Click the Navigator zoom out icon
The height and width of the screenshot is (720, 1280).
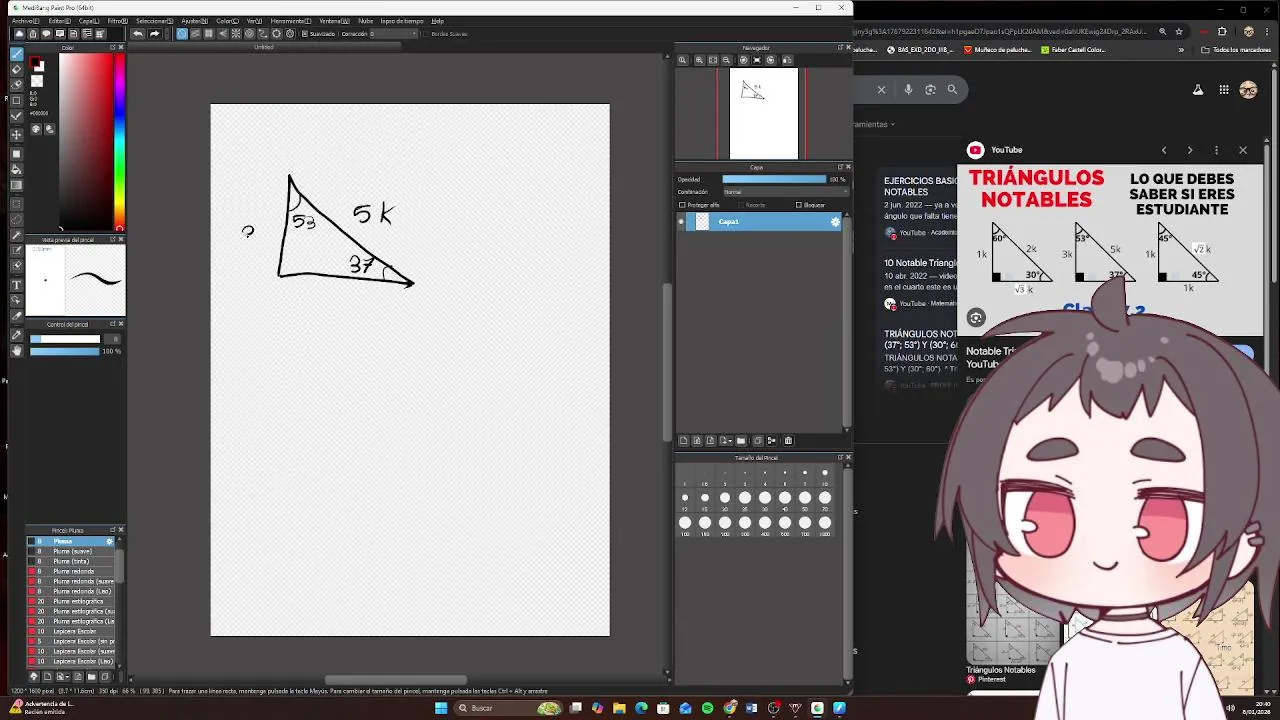pos(726,60)
